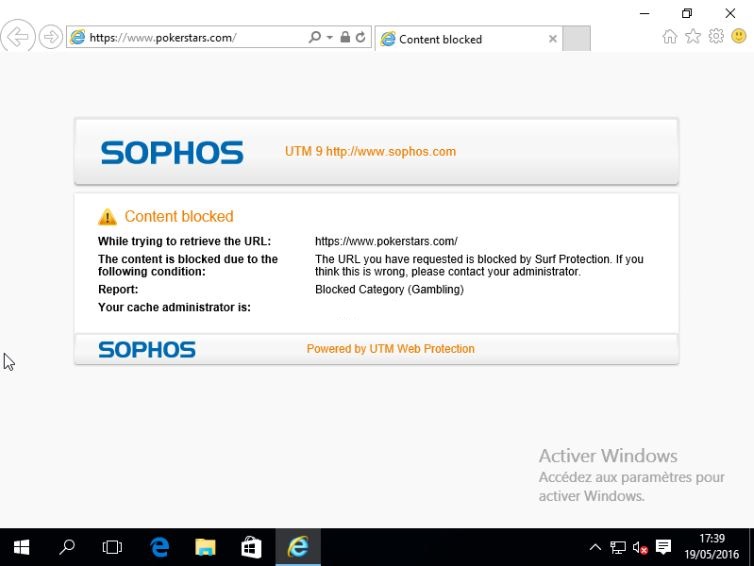Screen dimensions: 754x566
Task: Click the Surf Protection blocked message text
Action: tap(479, 265)
